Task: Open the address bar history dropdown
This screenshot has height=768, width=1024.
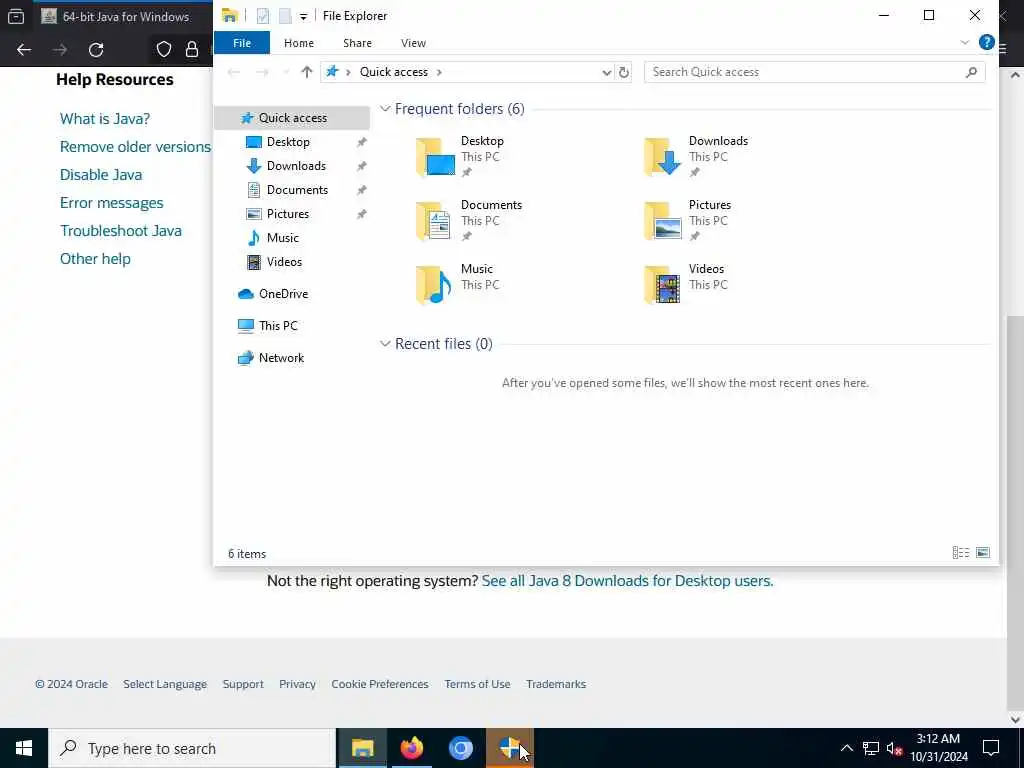Action: 607,72
